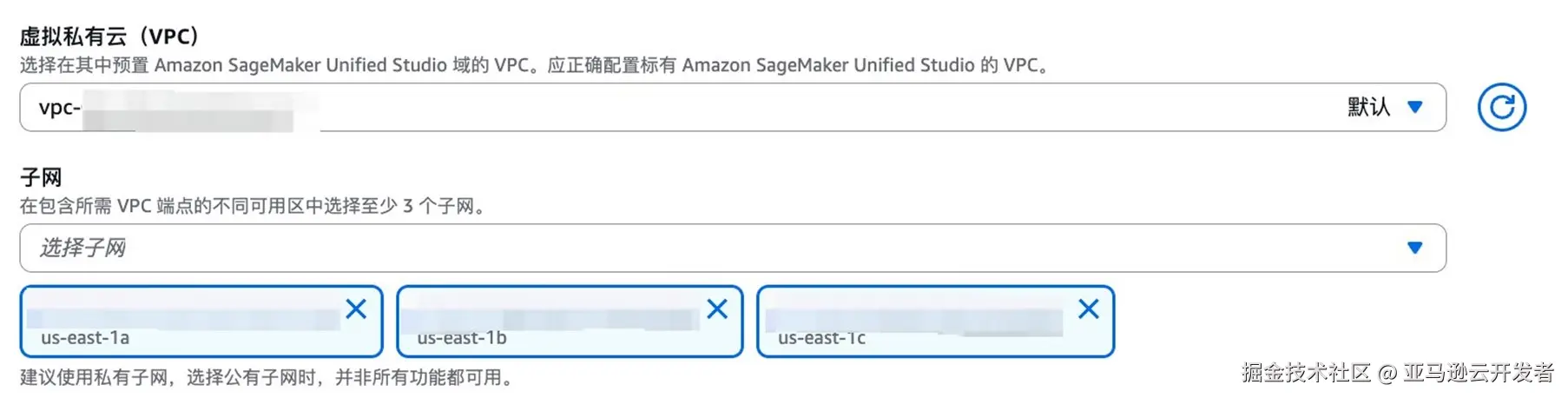Remove the us-east-1a subnet chip
This screenshot has height=398, width=1568.
pyautogui.click(x=356, y=308)
